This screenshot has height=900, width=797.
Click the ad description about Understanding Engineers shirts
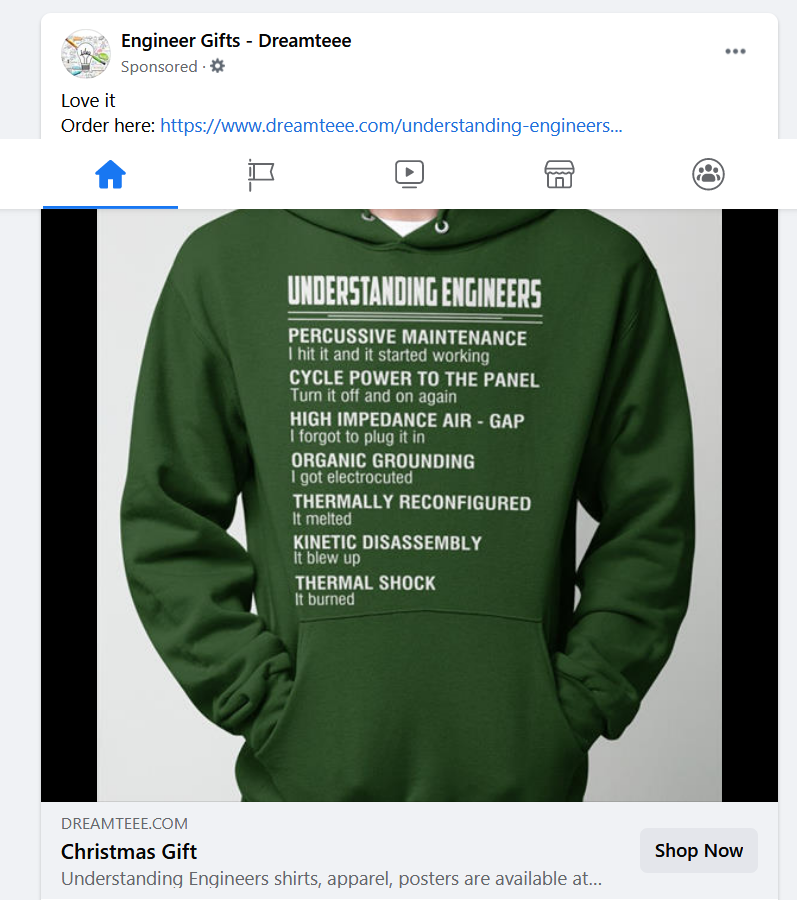click(x=331, y=879)
